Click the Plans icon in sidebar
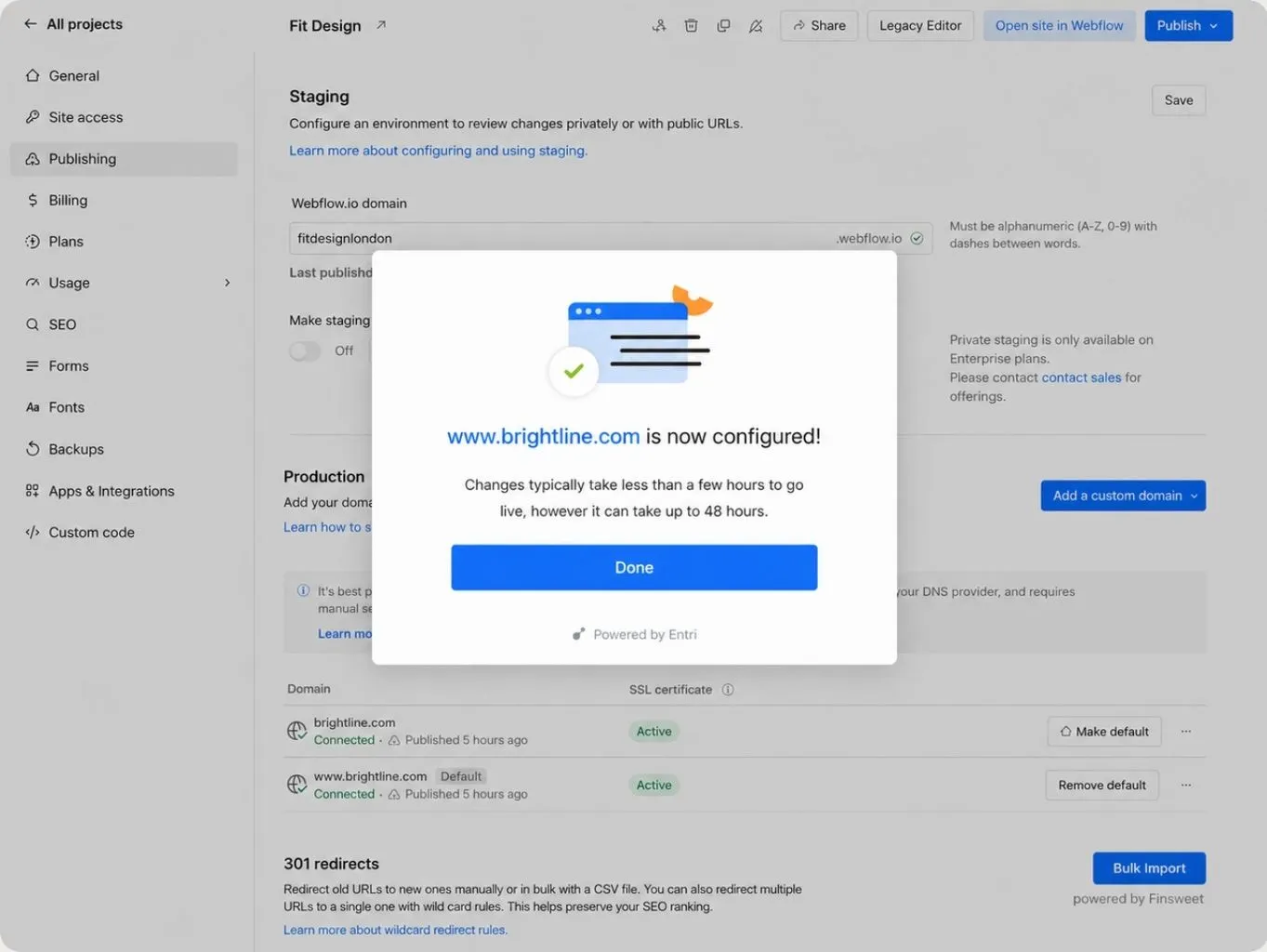Screen dimensions: 1267x952 (x=33, y=241)
